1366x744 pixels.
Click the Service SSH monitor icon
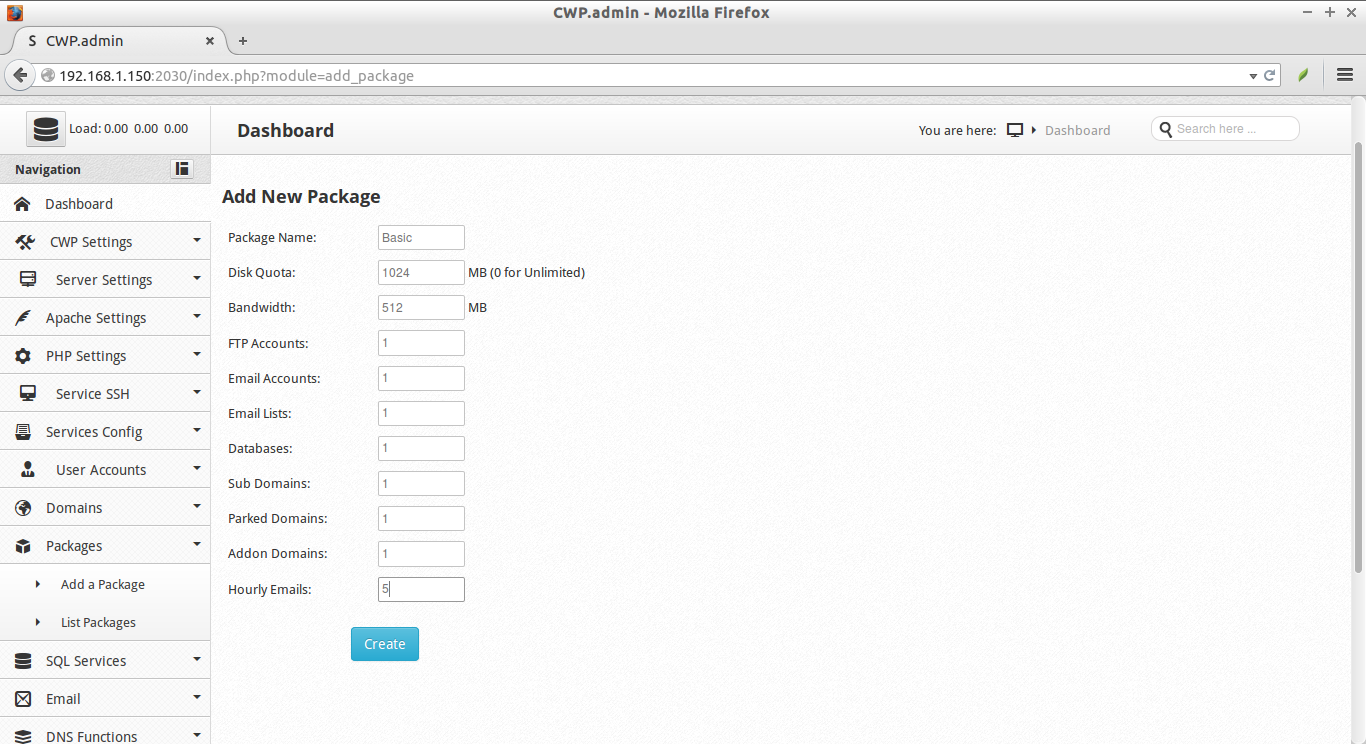pos(24,393)
